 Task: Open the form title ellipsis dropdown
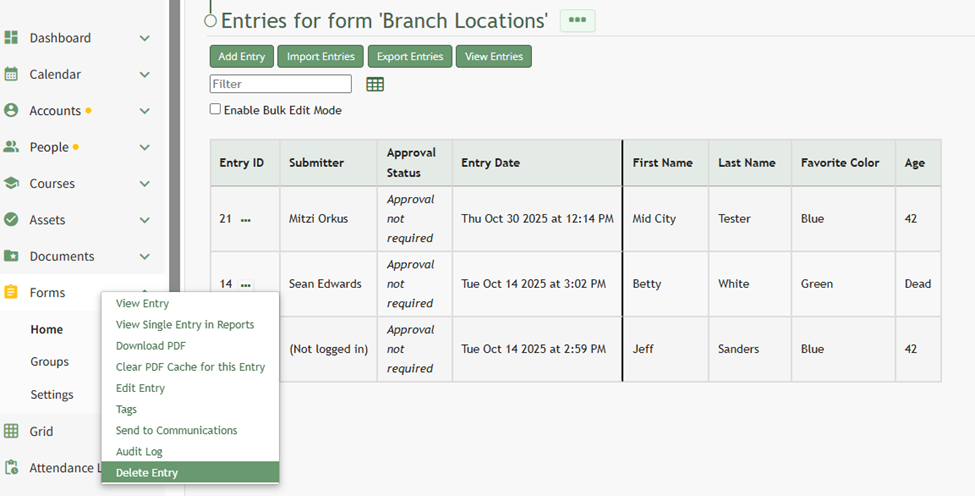pyautogui.click(x=577, y=20)
